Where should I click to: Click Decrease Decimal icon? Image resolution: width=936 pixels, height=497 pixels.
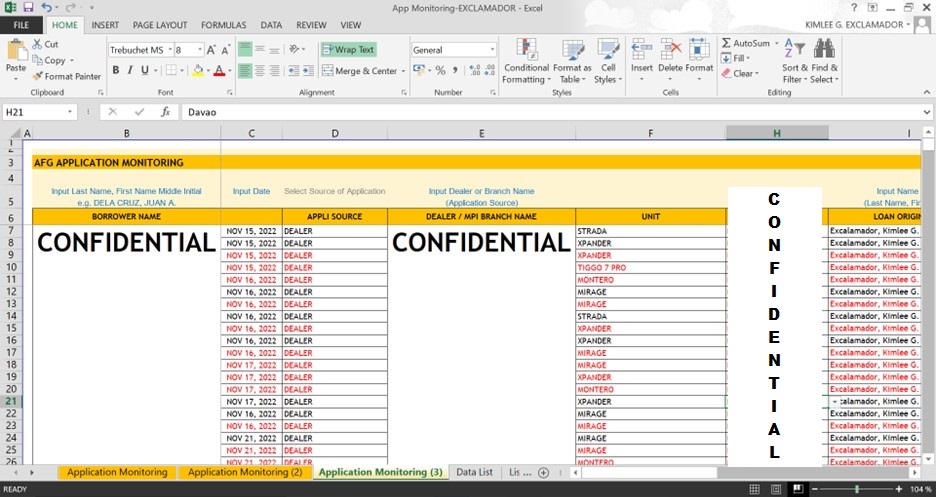[489, 70]
